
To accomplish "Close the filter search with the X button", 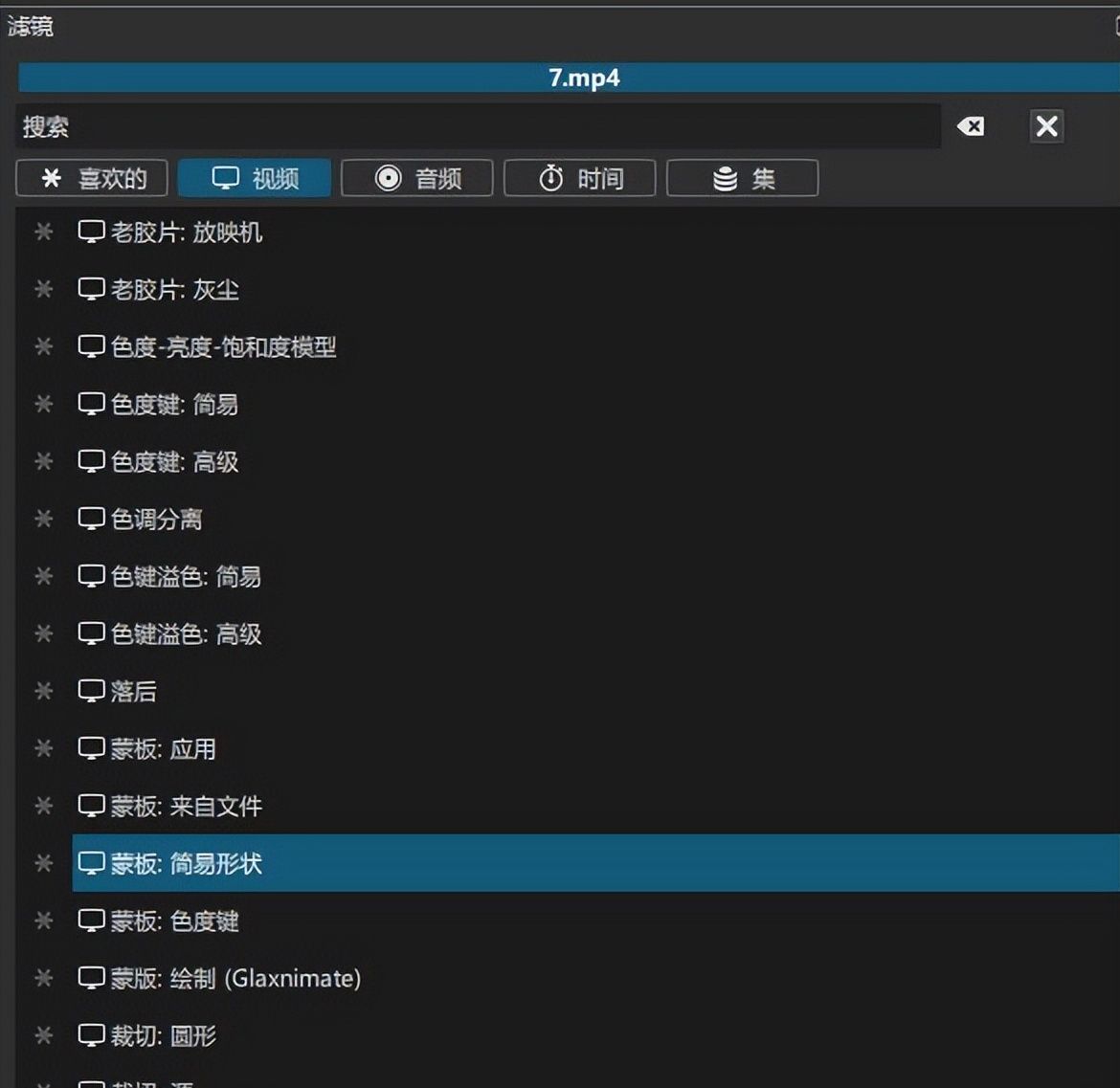I will (1046, 125).
